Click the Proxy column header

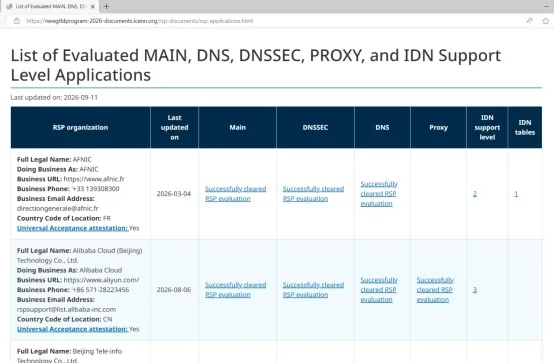click(438, 128)
